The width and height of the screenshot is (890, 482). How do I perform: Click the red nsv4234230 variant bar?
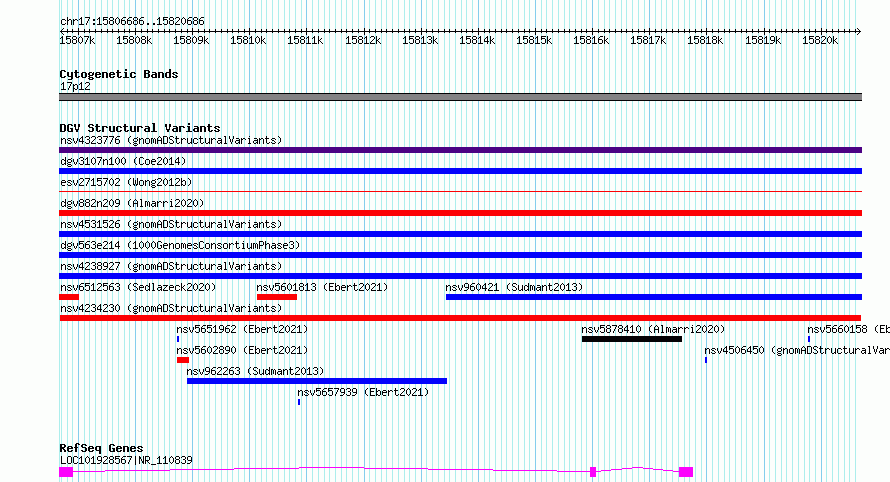click(x=460, y=318)
